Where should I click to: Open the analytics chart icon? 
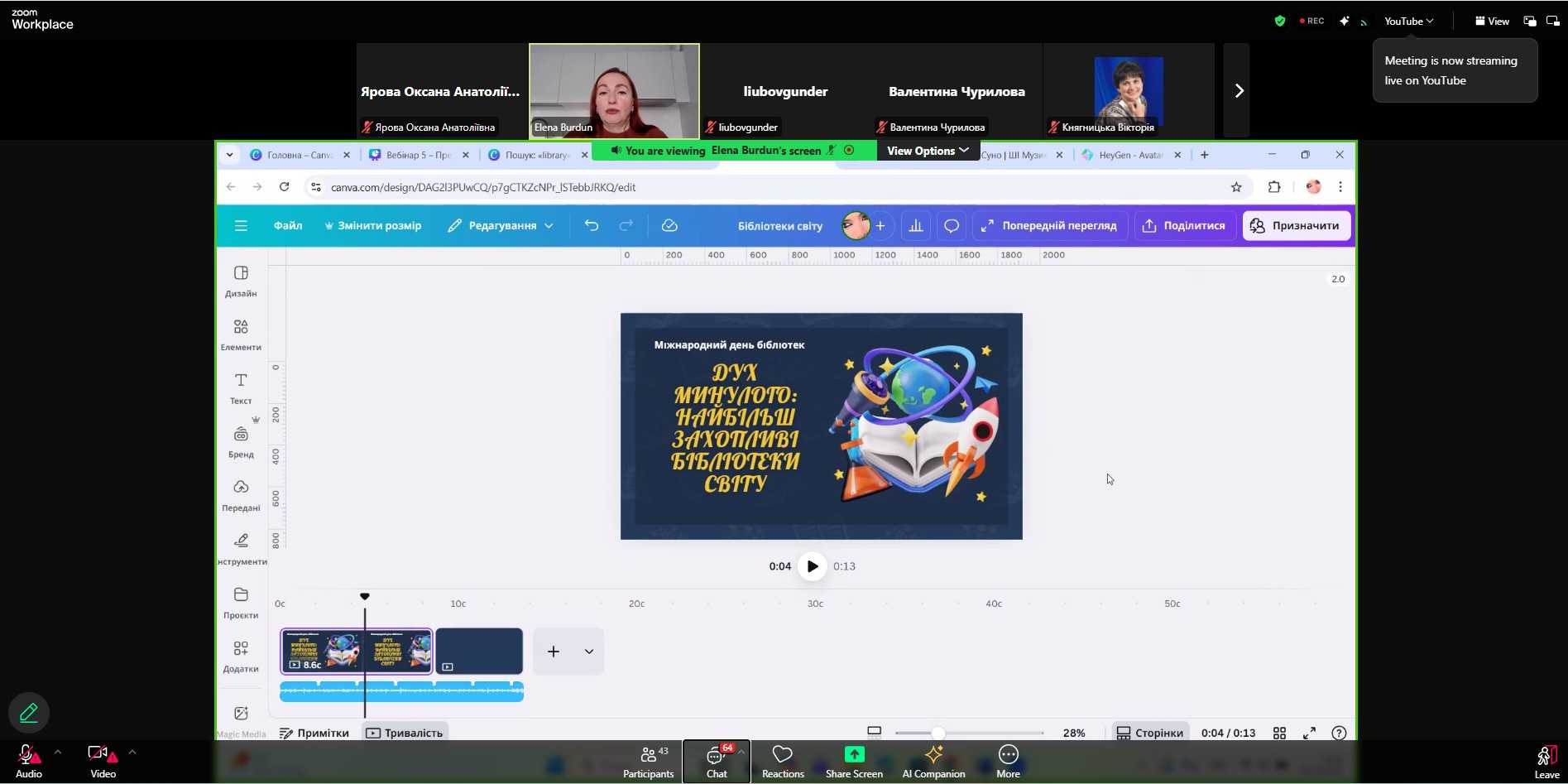tap(916, 225)
